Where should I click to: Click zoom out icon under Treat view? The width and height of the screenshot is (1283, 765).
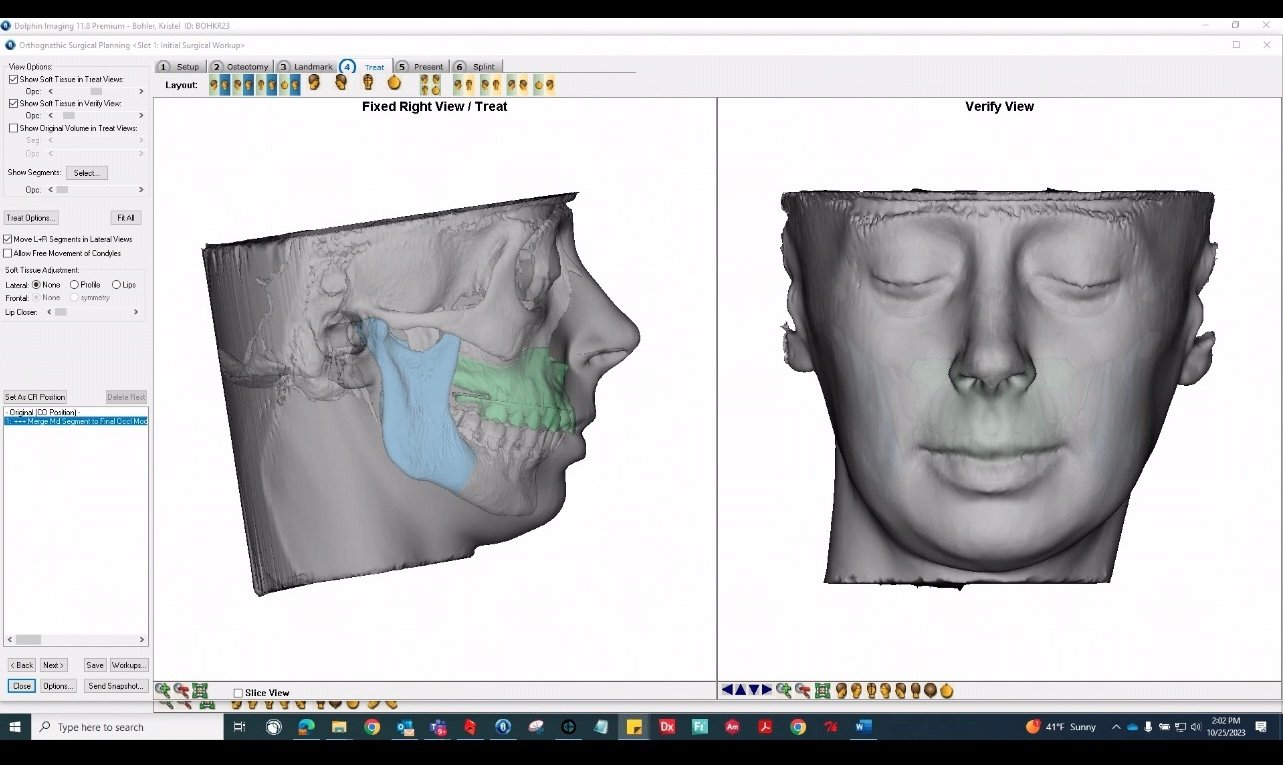[x=181, y=690]
